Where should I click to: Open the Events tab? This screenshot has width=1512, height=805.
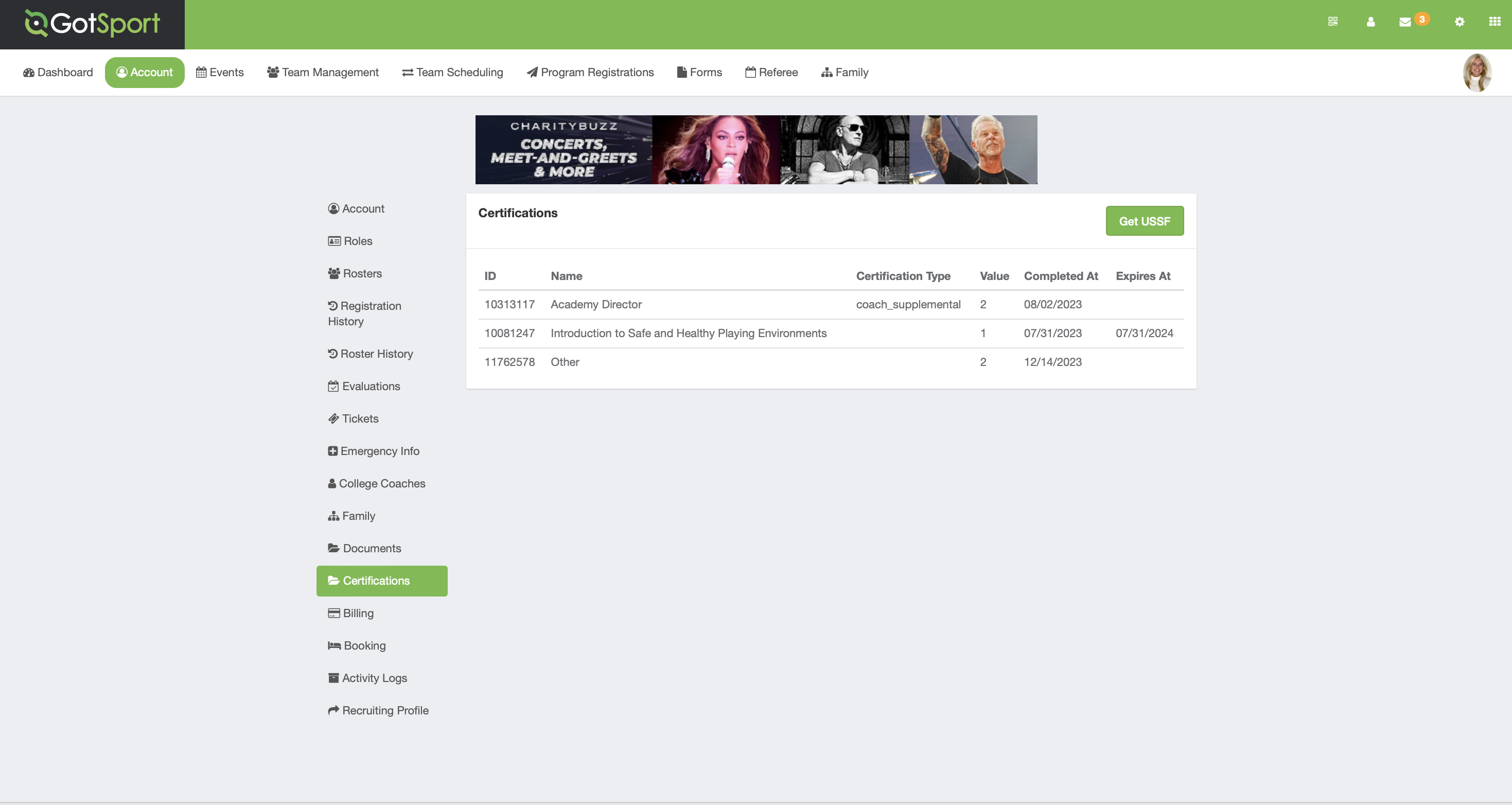click(x=220, y=72)
